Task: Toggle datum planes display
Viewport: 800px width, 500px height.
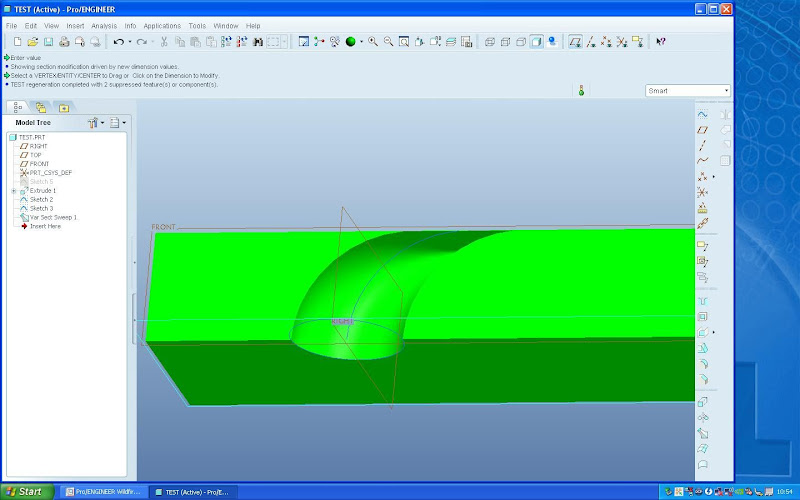Action: 575,42
